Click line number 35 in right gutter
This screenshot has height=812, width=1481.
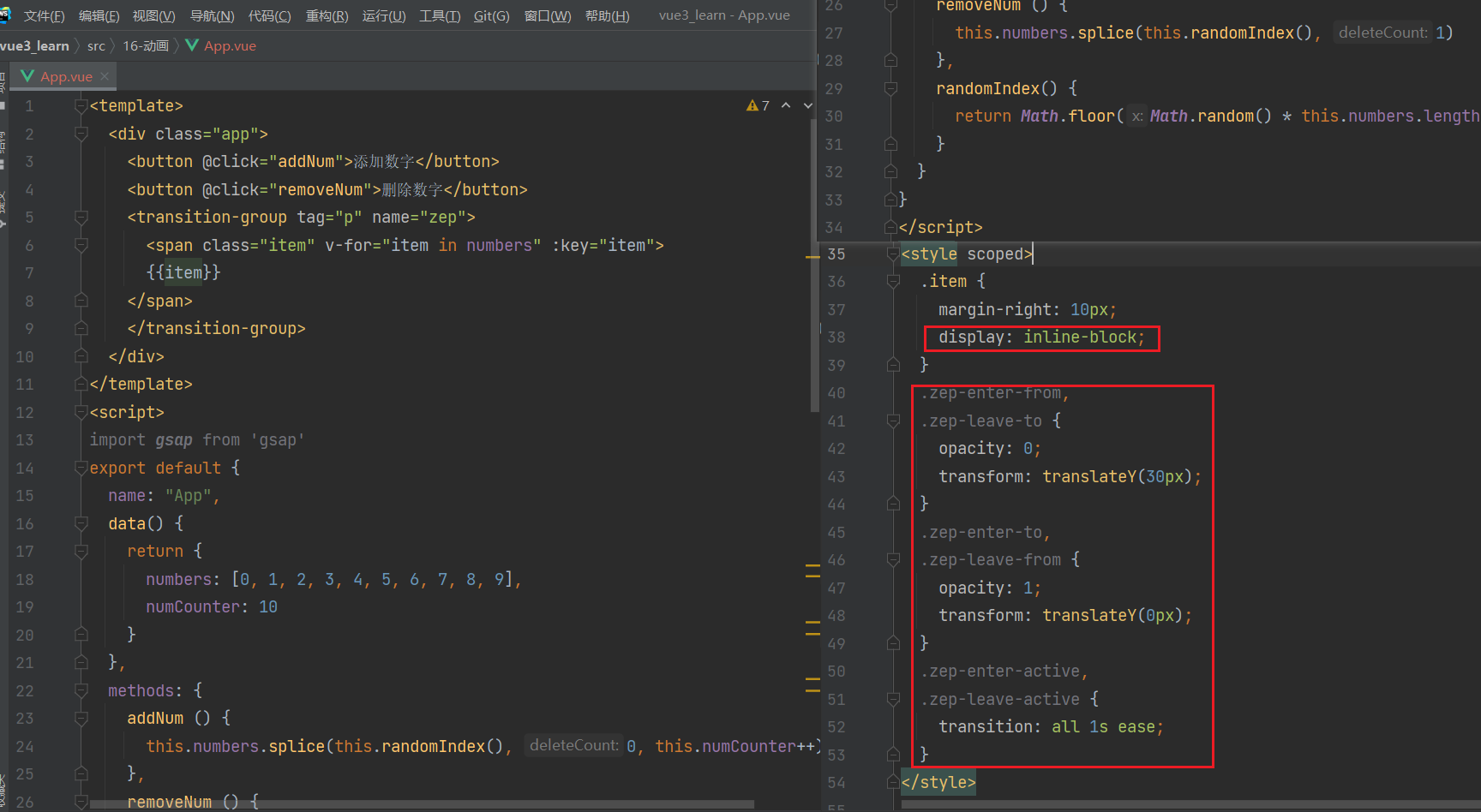(836, 254)
